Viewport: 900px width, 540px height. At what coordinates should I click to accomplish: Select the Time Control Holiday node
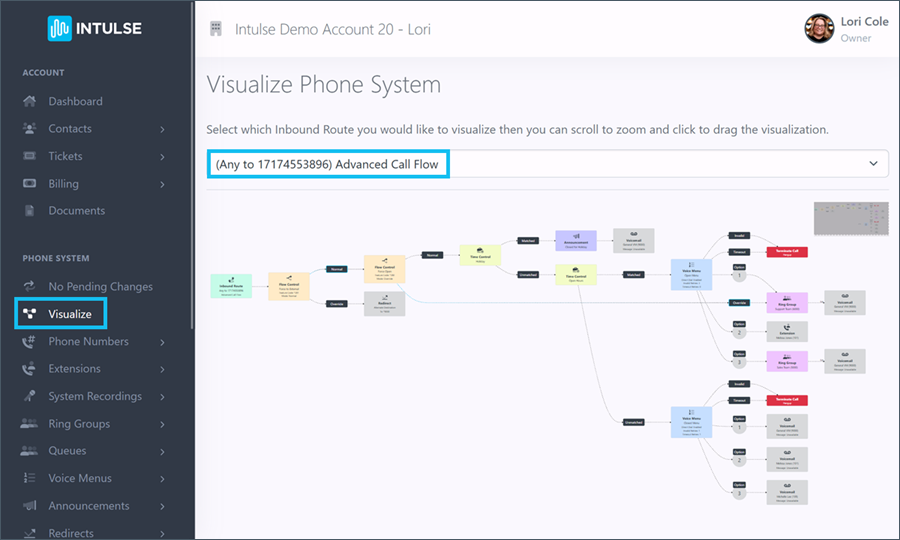click(x=480, y=255)
